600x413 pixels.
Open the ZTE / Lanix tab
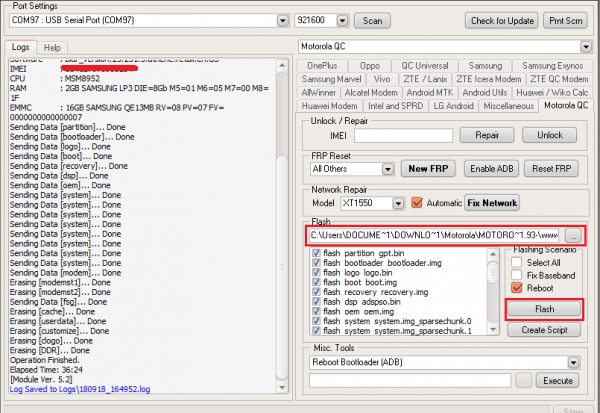click(x=425, y=79)
